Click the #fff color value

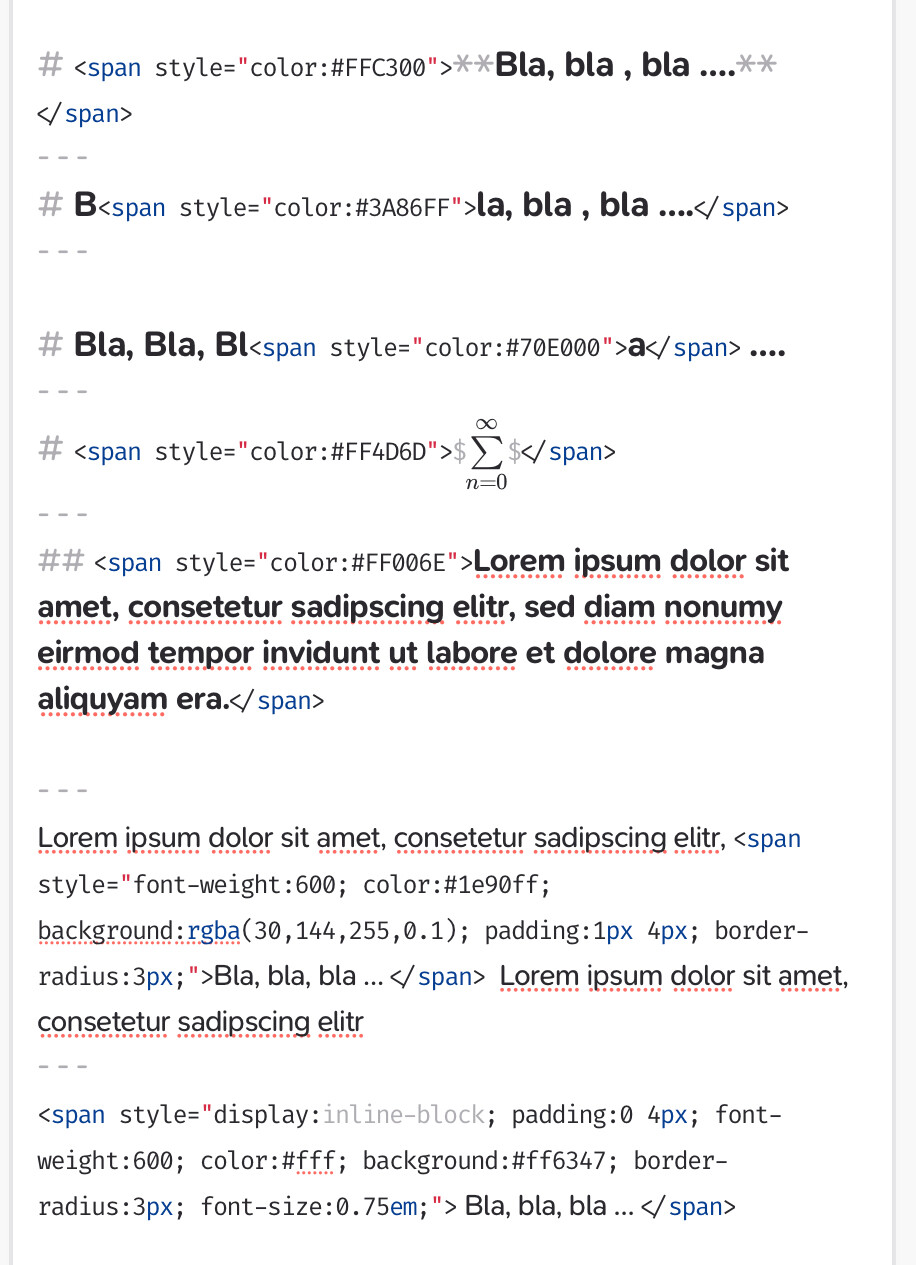306,1162
